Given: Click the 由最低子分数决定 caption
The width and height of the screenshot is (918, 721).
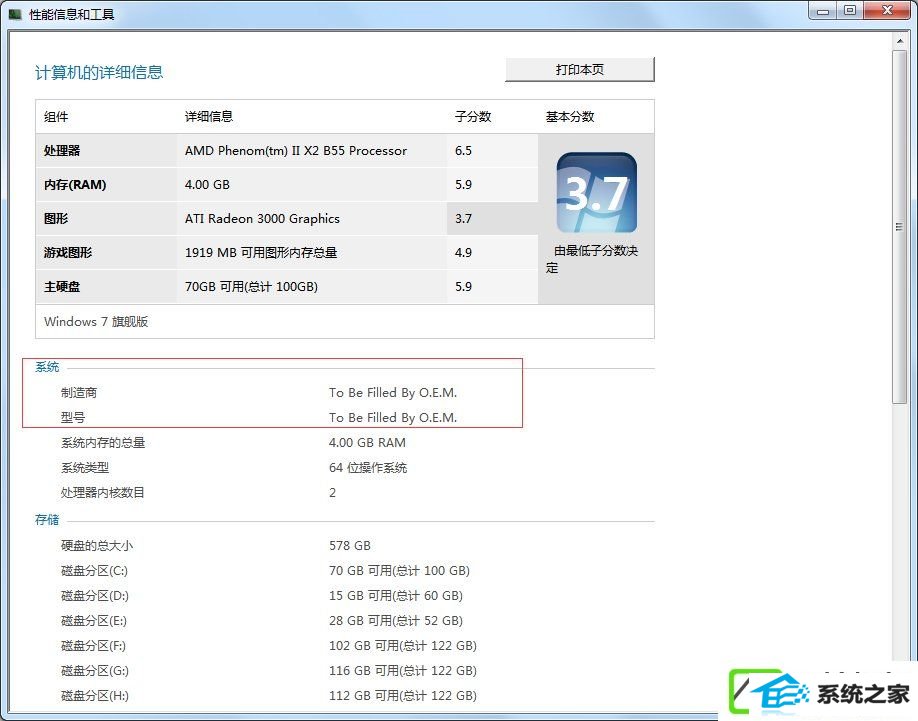Looking at the screenshot, I should [x=592, y=259].
